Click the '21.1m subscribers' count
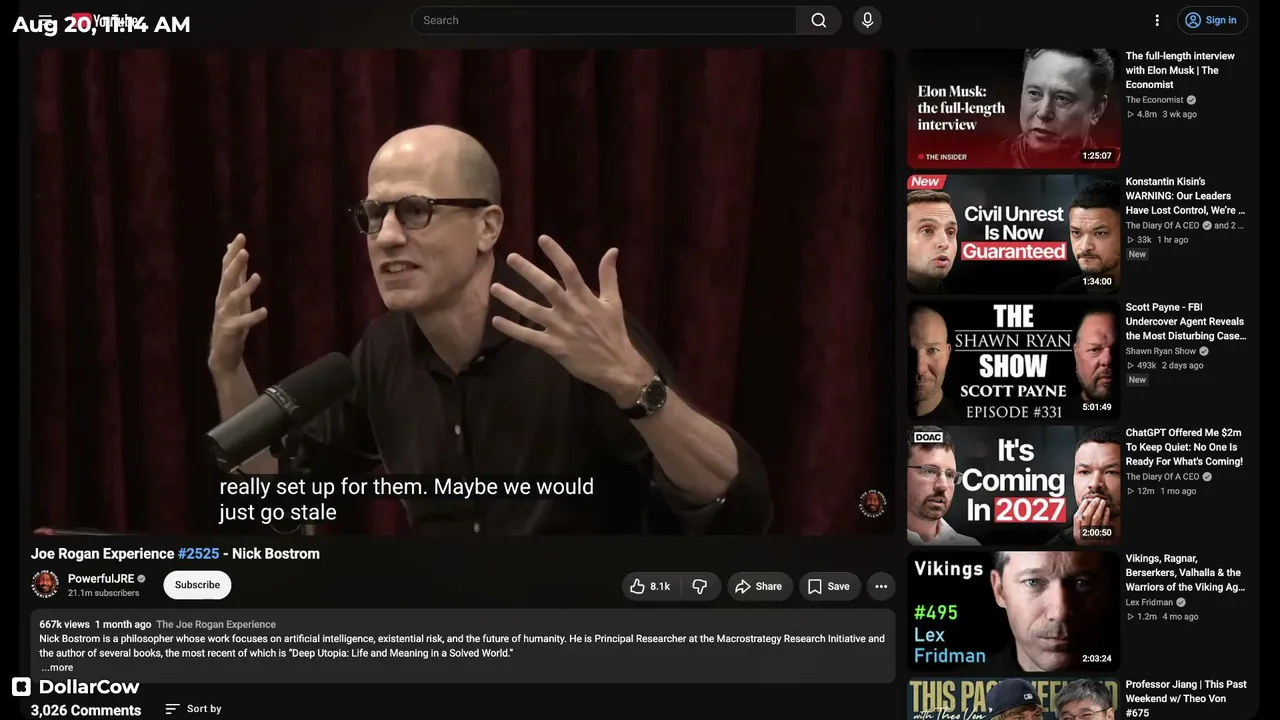This screenshot has width=1280, height=720. click(x=104, y=593)
